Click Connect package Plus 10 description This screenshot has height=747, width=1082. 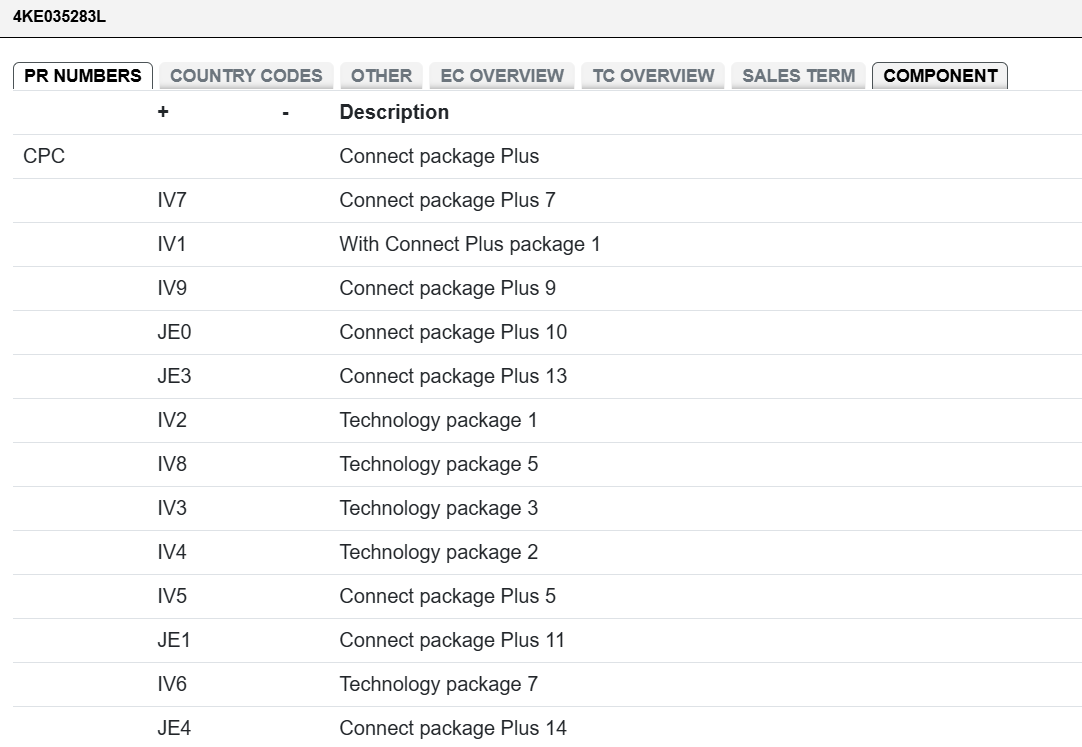click(453, 332)
